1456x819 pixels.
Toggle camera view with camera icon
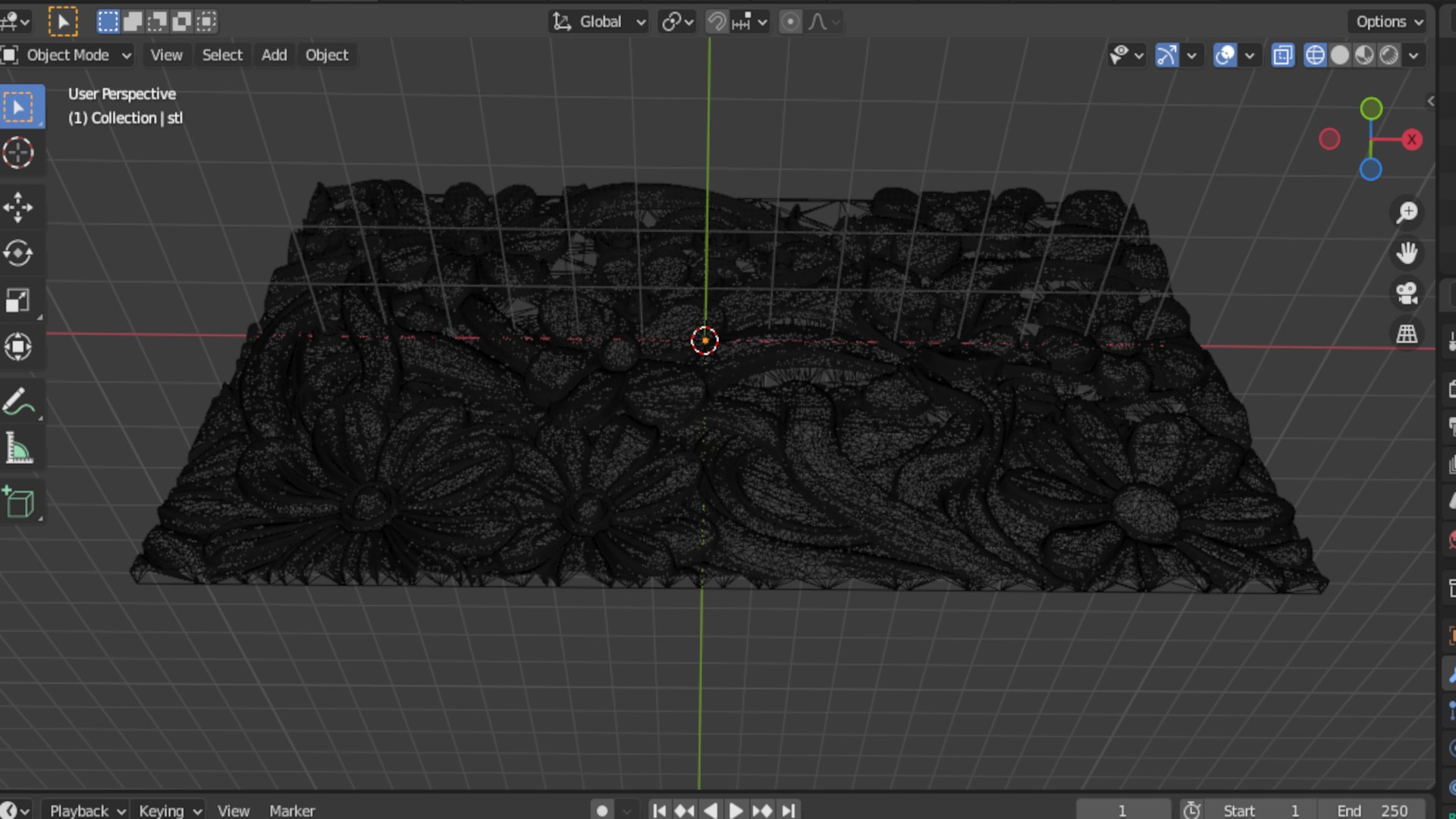coord(1407,293)
